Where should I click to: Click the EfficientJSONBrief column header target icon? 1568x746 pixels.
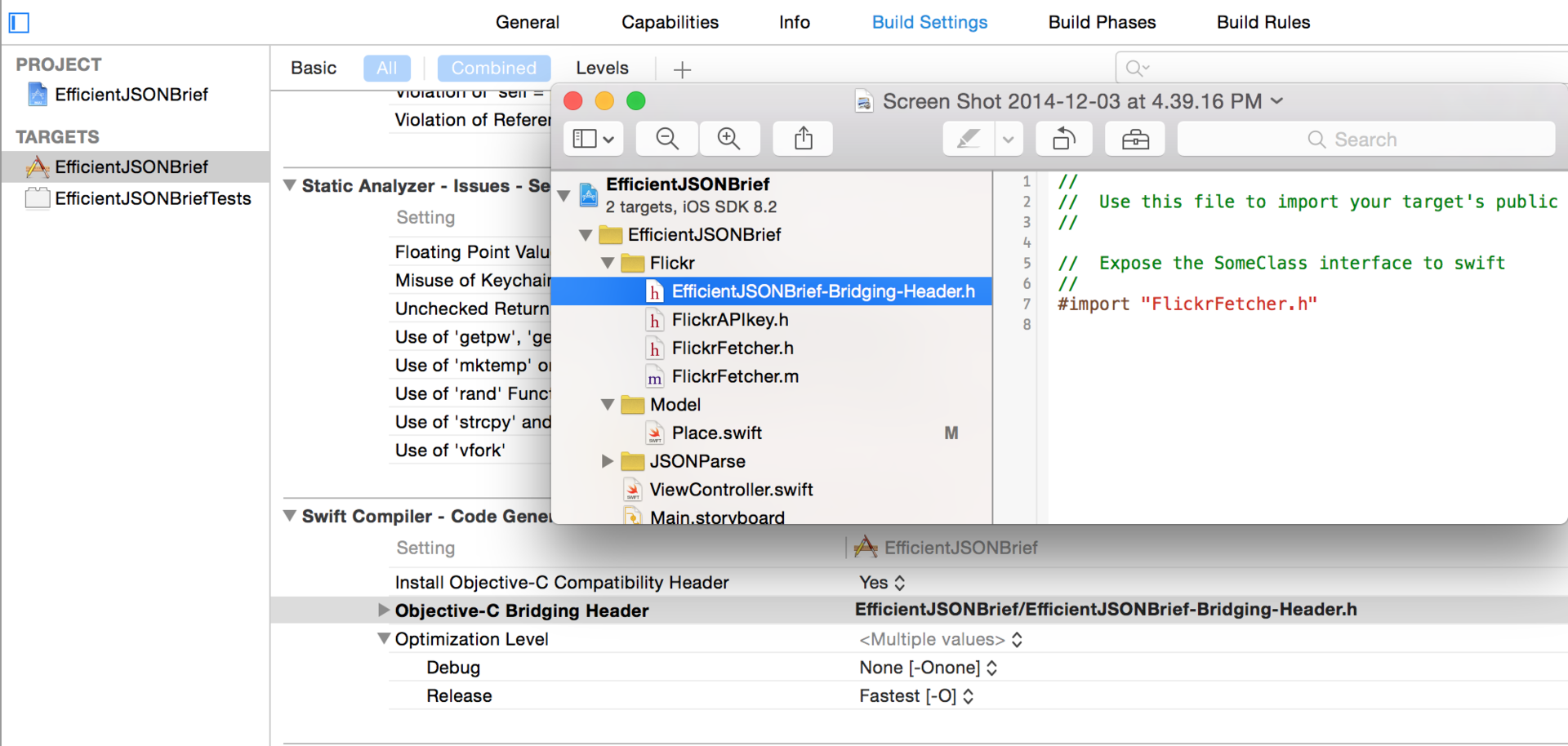pos(866,547)
